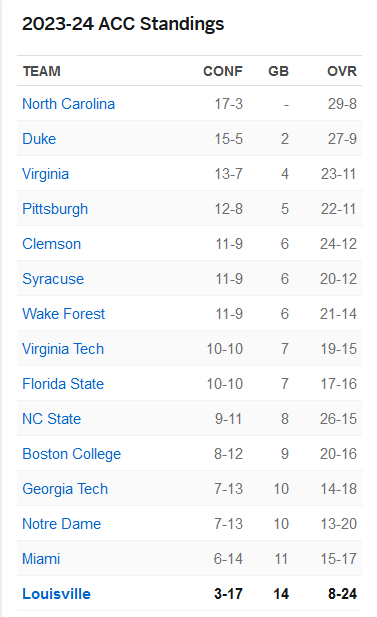The image size is (377, 617).
Task: Select the Virginia team link
Action: [x=46, y=174]
